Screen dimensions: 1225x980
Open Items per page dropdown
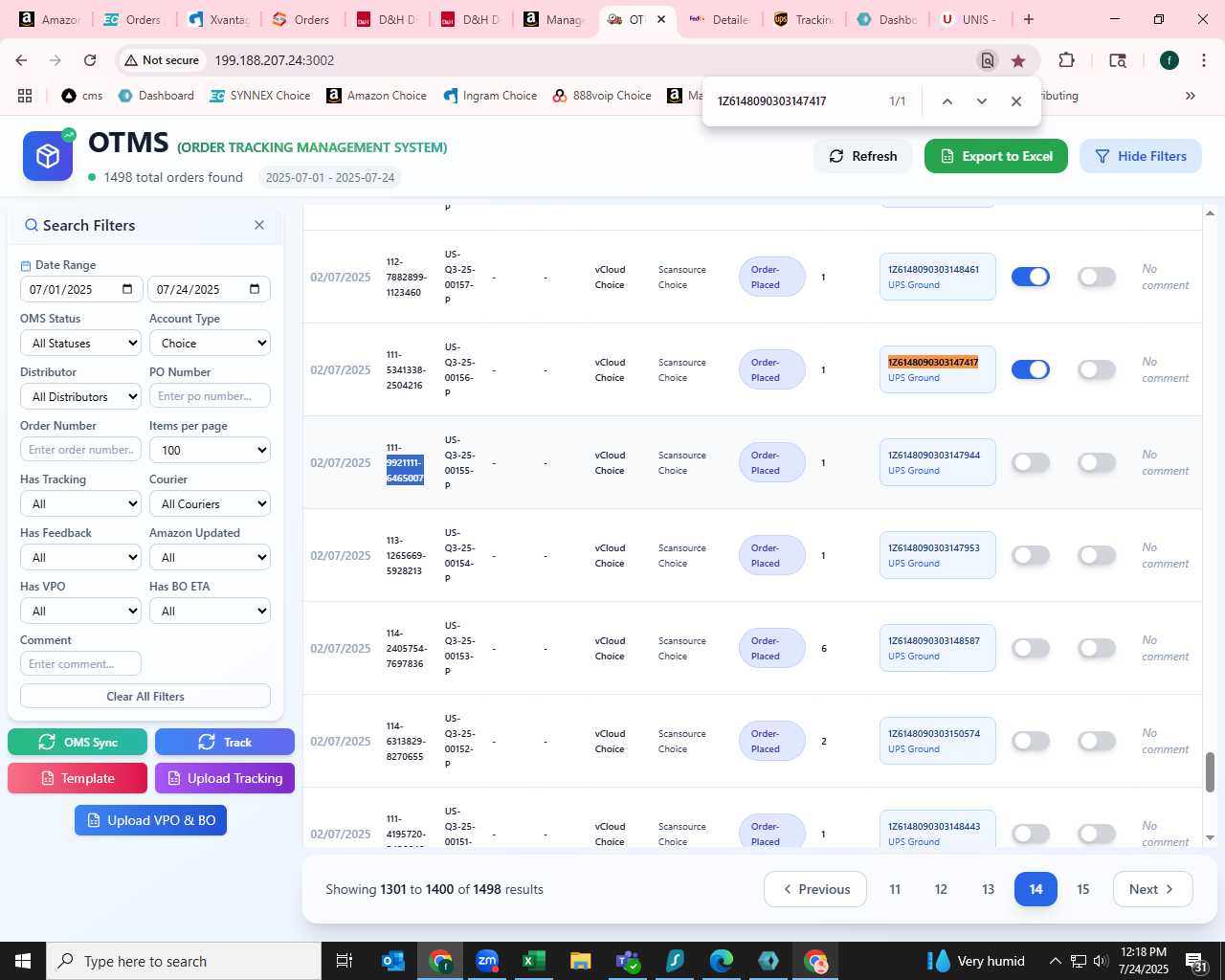pyautogui.click(x=210, y=450)
